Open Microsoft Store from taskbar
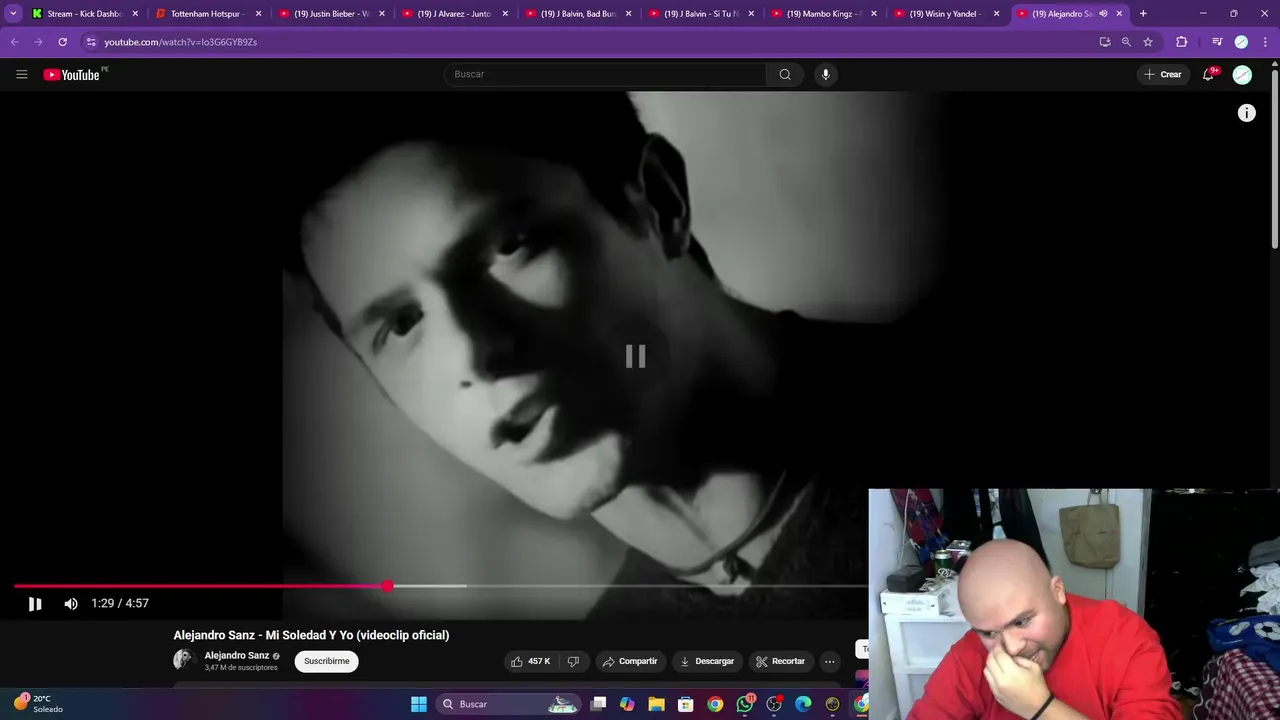Image resolution: width=1280 pixels, height=720 pixels. (x=686, y=704)
